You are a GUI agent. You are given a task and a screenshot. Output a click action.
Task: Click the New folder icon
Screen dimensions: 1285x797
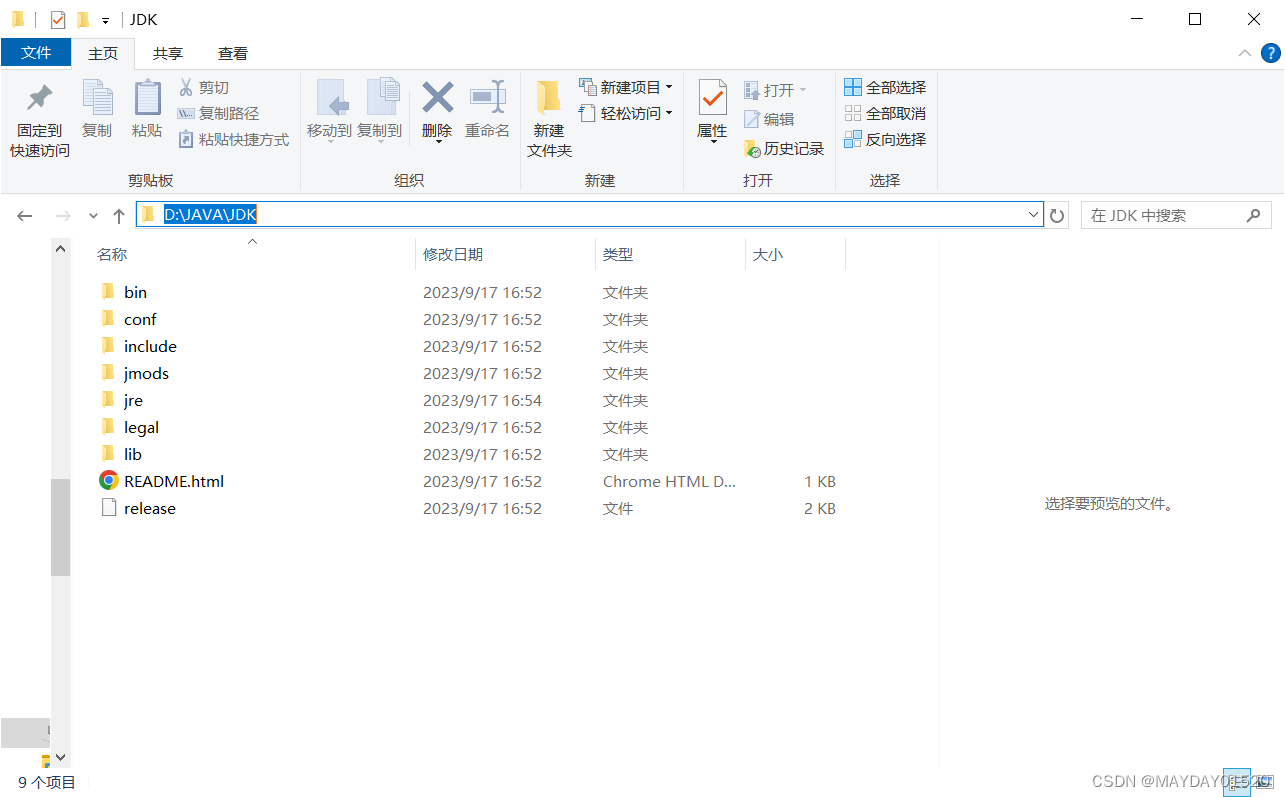pos(549,98)
